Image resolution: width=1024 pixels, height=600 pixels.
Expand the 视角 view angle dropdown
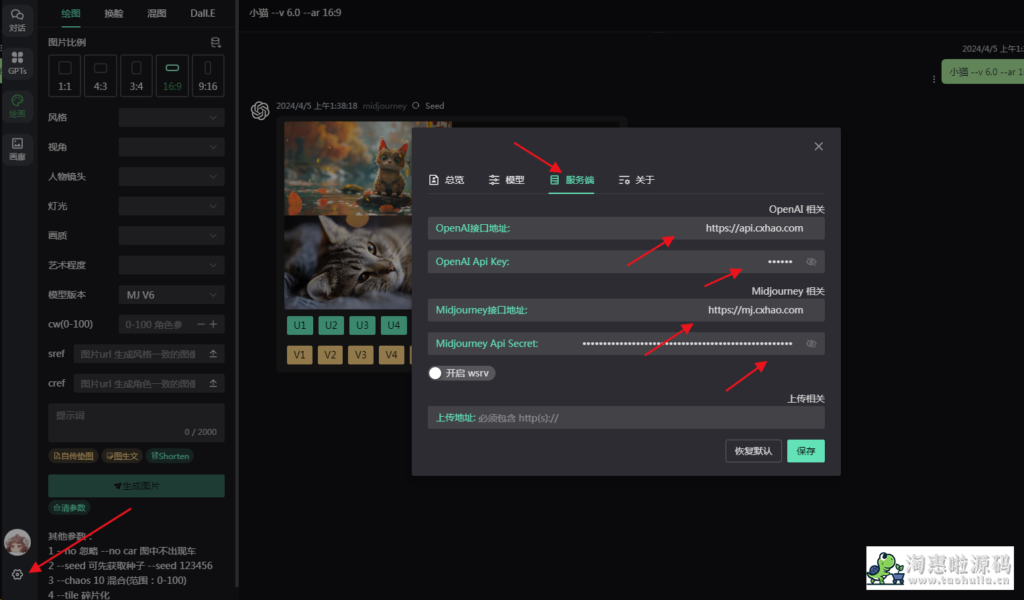click(x=172, y=147)
